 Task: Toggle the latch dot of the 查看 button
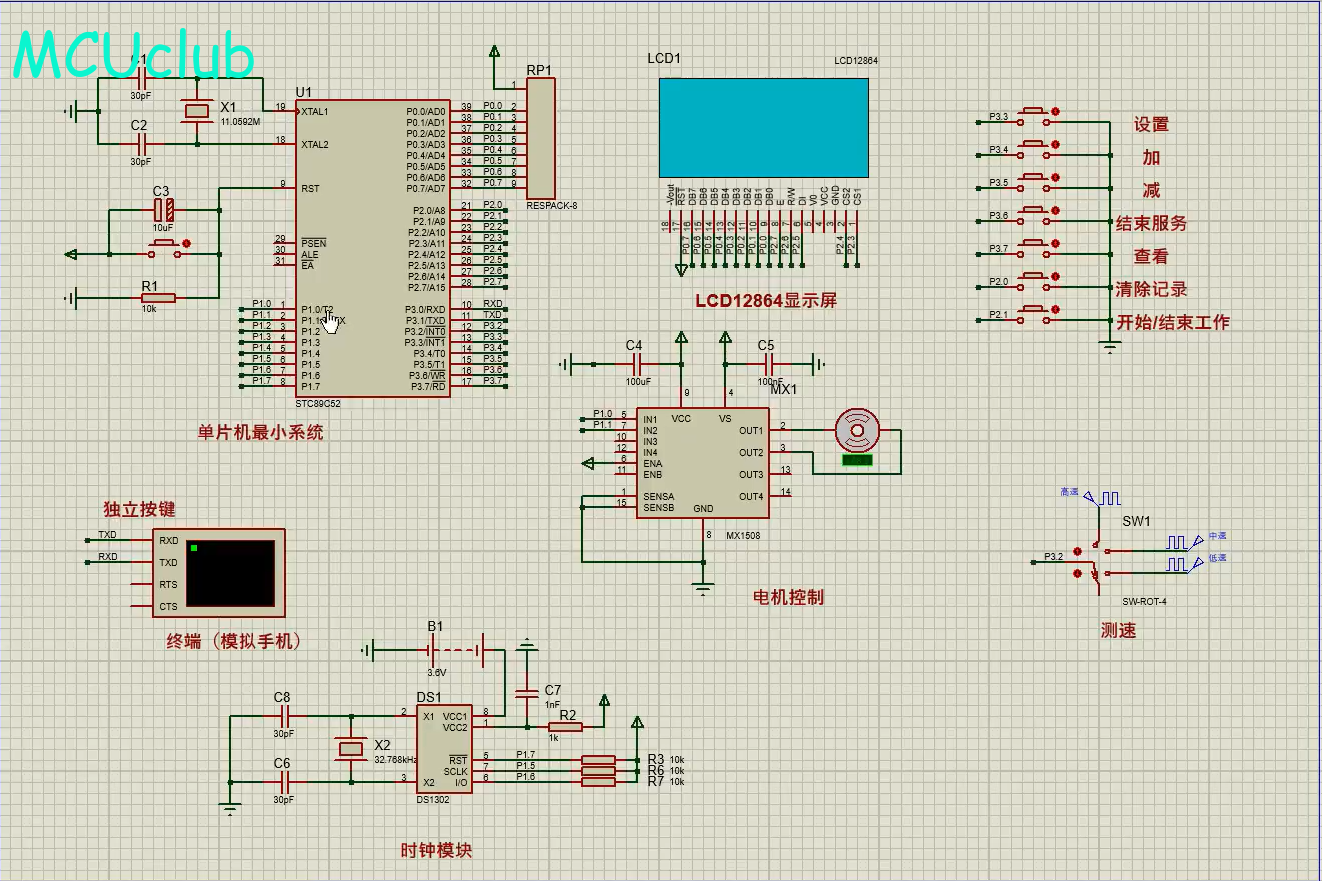pos(1055,245)
